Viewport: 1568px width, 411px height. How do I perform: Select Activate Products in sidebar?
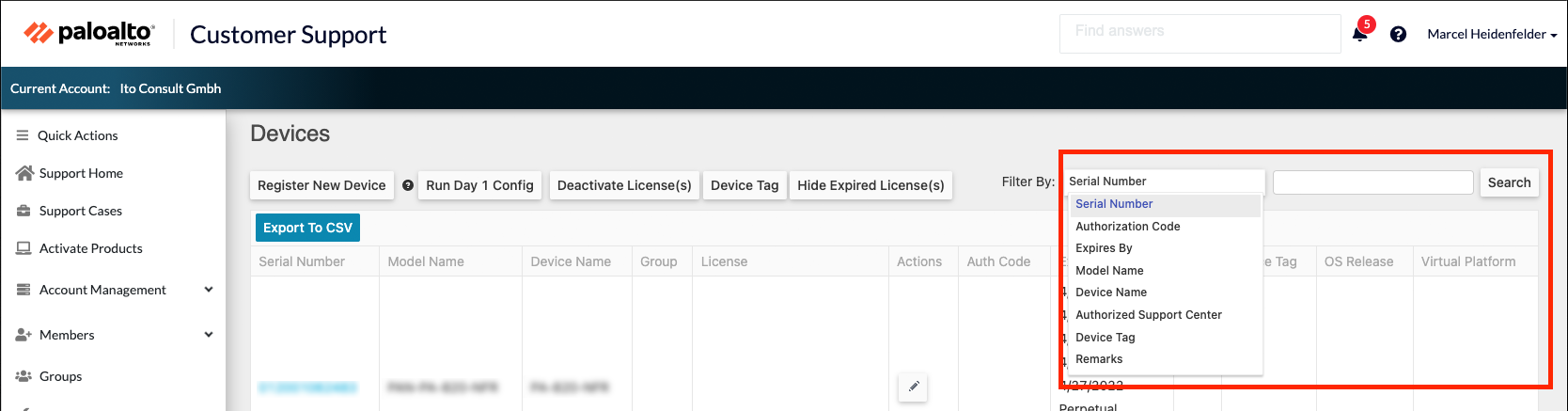(x=90, y=248)
